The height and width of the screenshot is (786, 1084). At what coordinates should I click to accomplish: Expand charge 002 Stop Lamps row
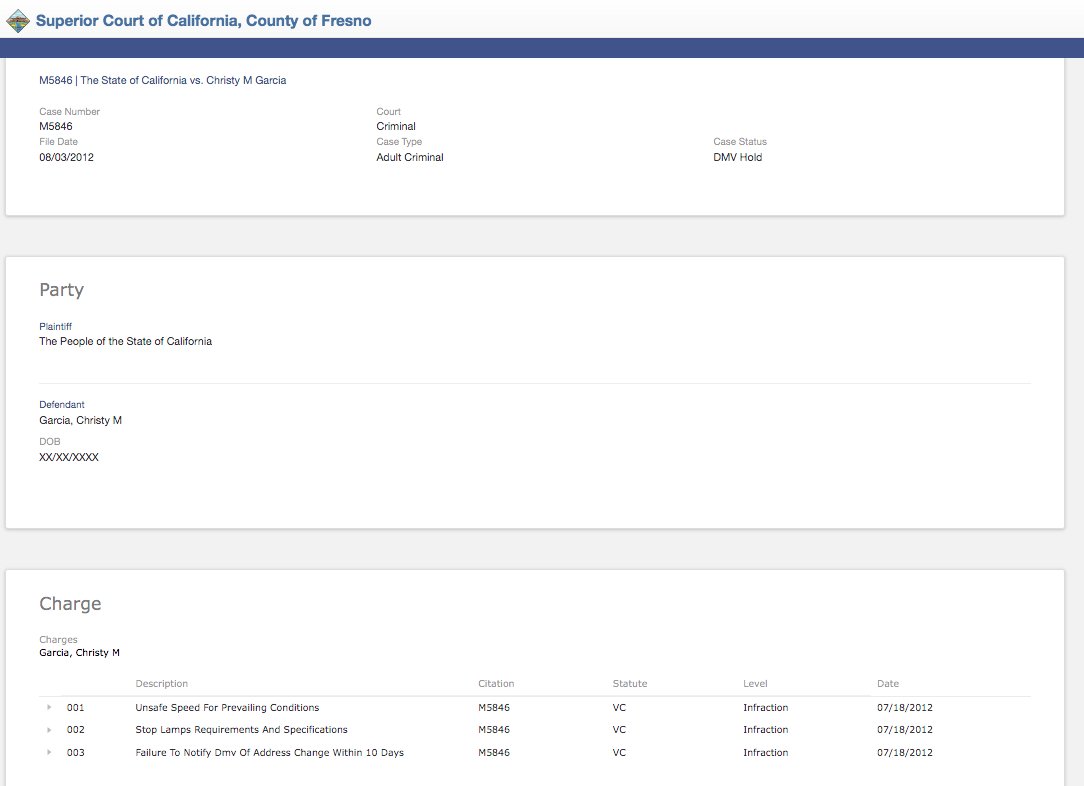point(49,729)
